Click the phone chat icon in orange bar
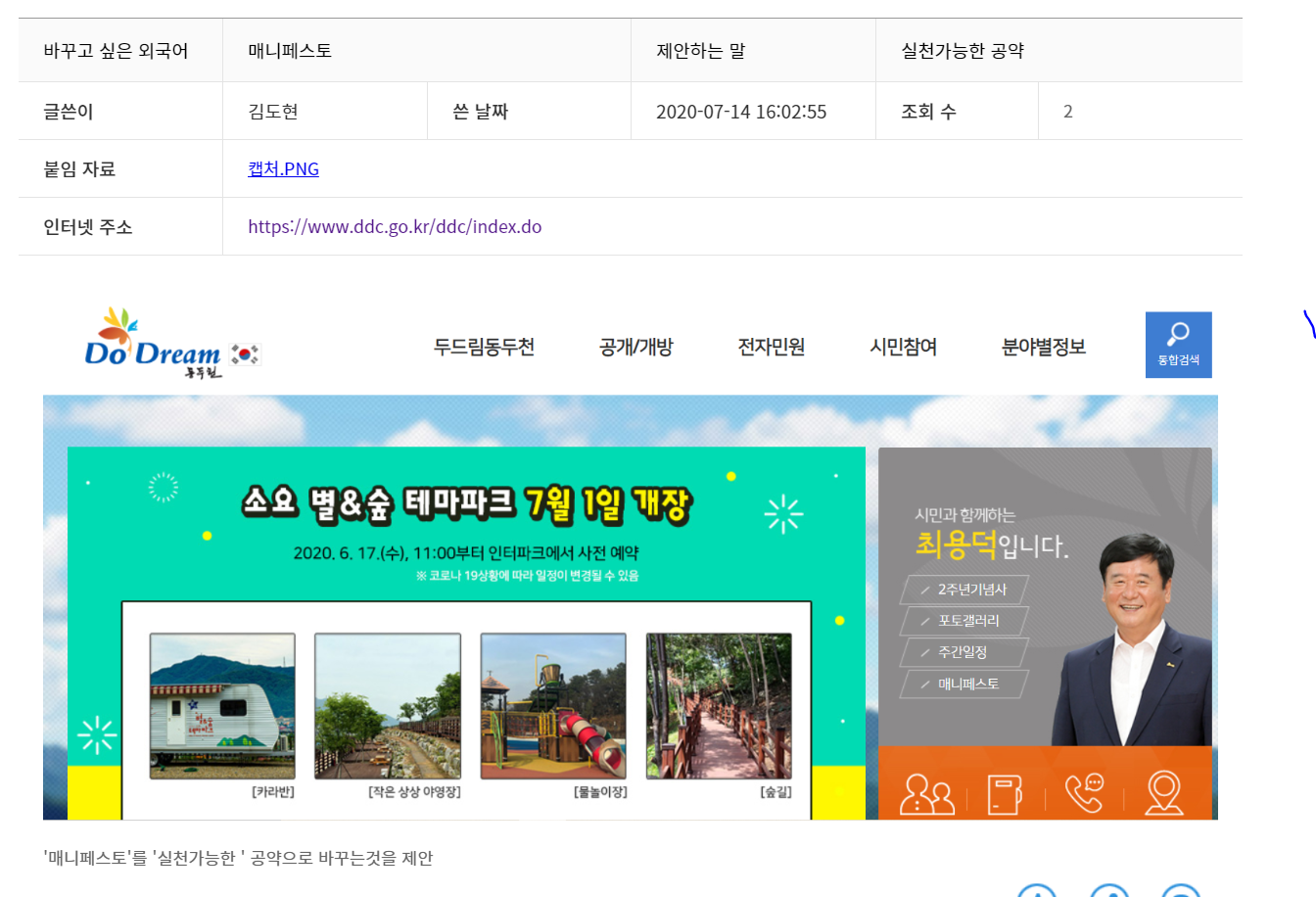The height and width of the screenshot is (897, 1316). 1084,793
